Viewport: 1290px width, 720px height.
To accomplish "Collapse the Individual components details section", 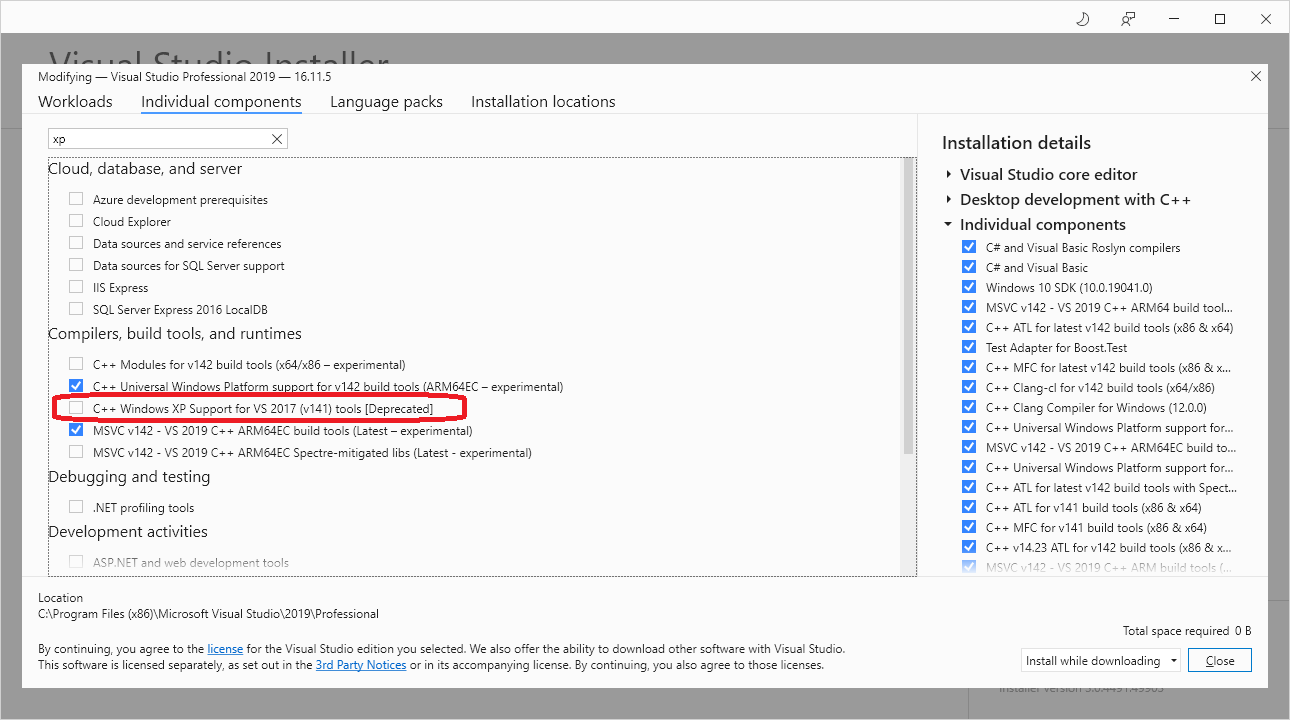I will point(948,224).
